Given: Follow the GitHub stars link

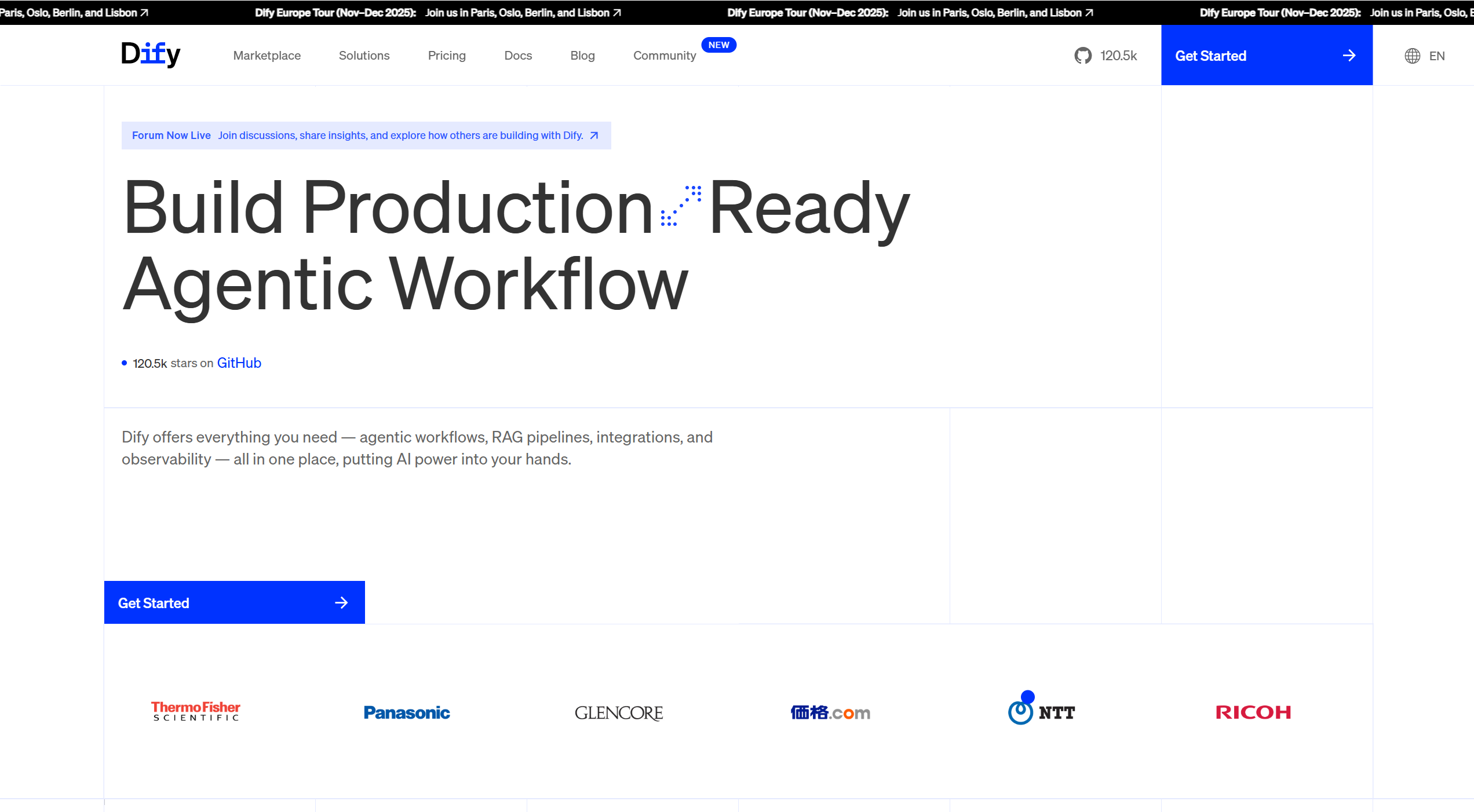Looking at the screenshot, I should click(x=239, y=363).
